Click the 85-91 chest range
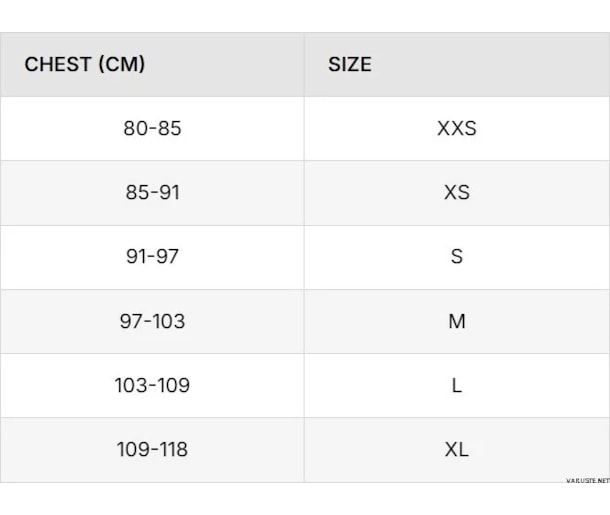This screenshot has height=515, width=610. 152,192
